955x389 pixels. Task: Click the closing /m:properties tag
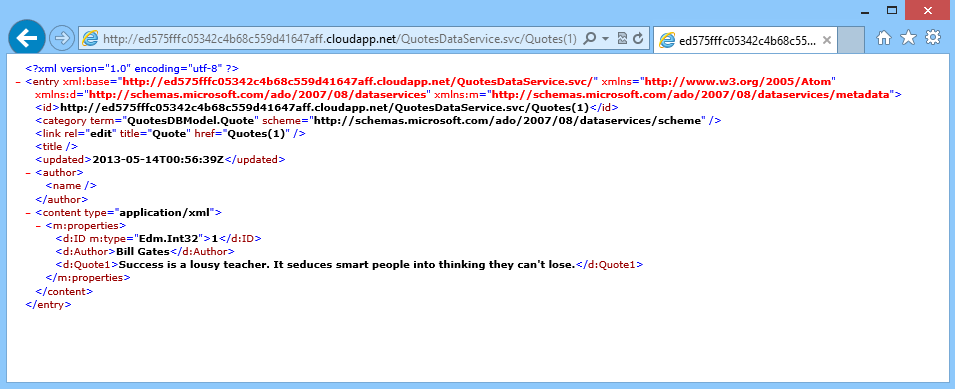88,278
